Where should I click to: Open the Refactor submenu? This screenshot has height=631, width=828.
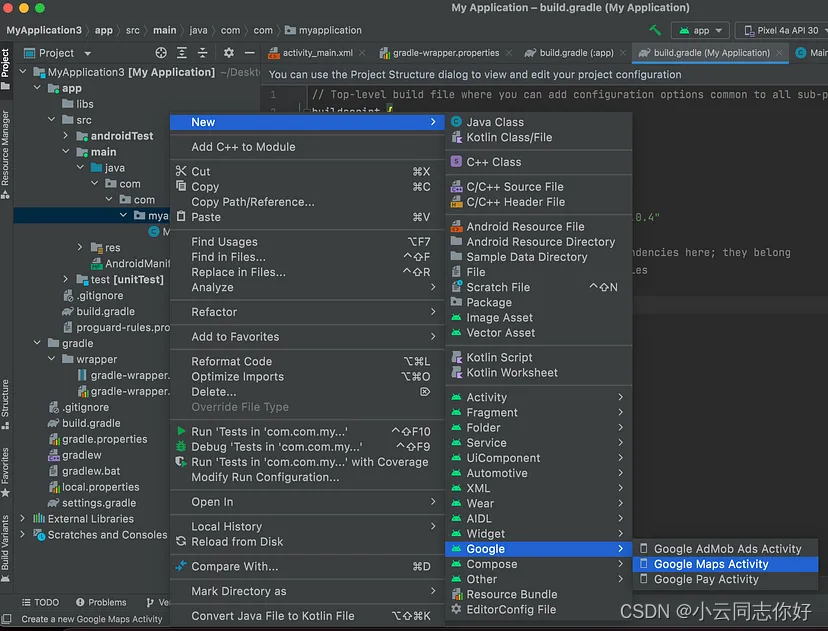click(307, 312)
